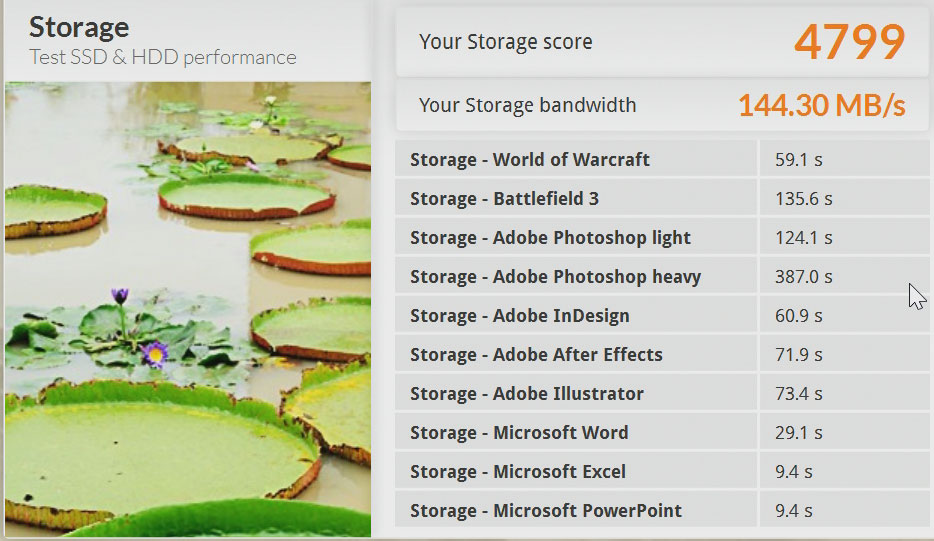Click the 144.30 MB/s bandwidth value
The height and width of the screenshot is (541, 934).
click(821, 105)
